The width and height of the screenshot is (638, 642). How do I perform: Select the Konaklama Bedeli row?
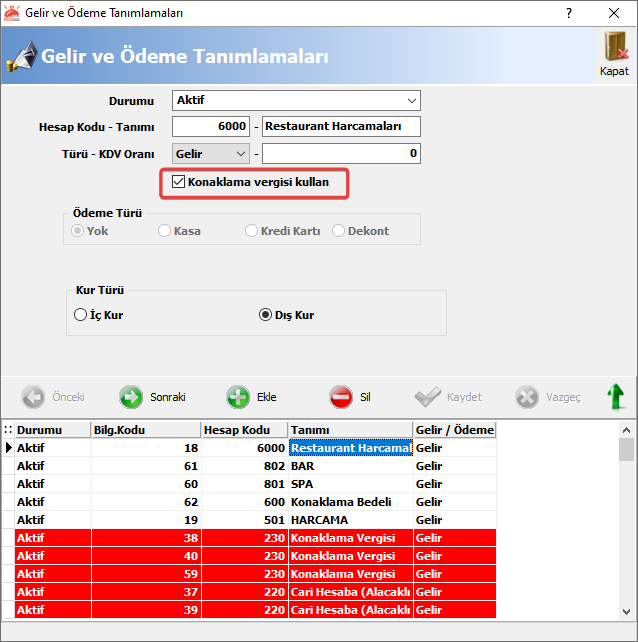tap(256, 502)
